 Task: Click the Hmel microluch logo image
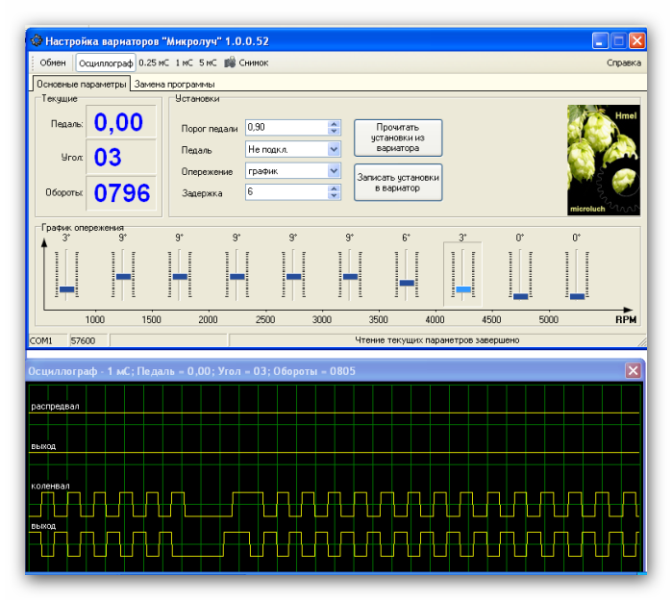pos(603,160)
